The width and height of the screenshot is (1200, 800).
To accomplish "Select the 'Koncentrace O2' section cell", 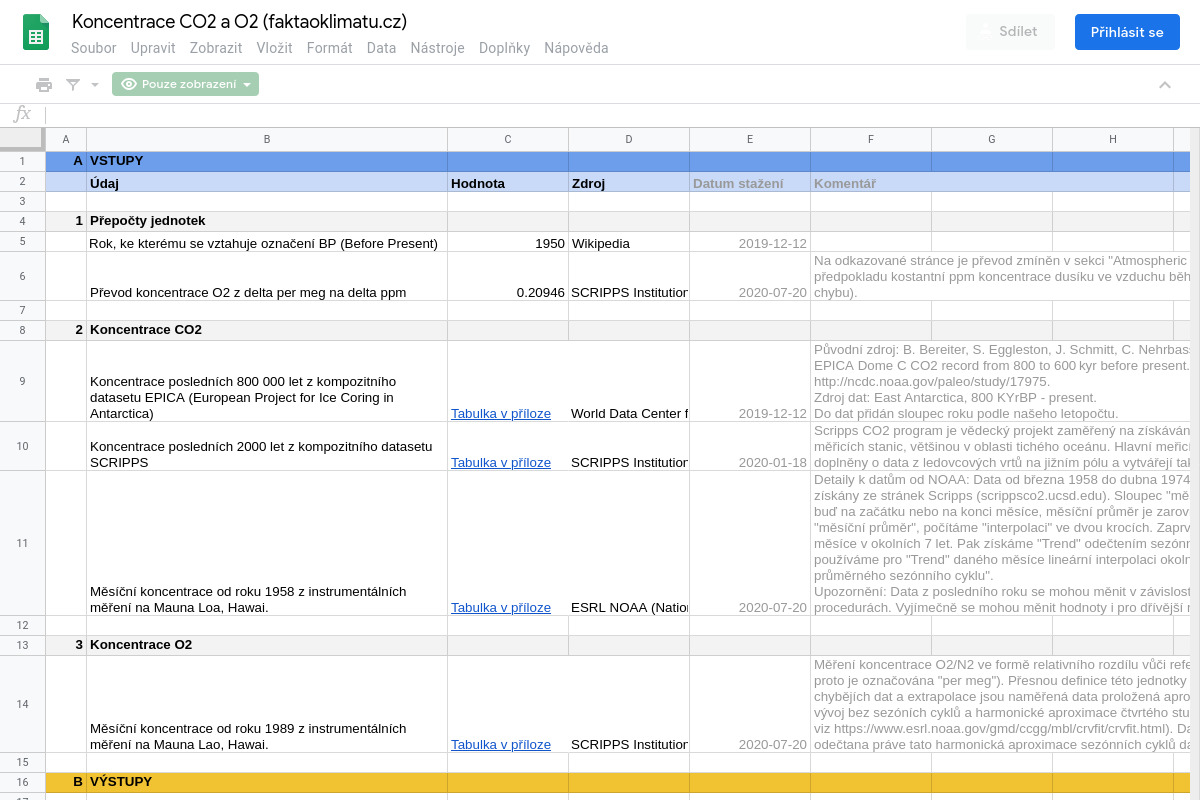I will coord(267,645).
